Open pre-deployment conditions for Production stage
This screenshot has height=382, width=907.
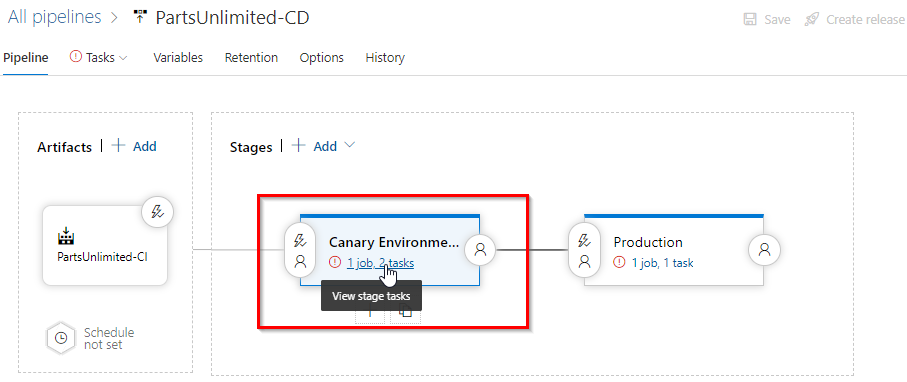point(585,251)
